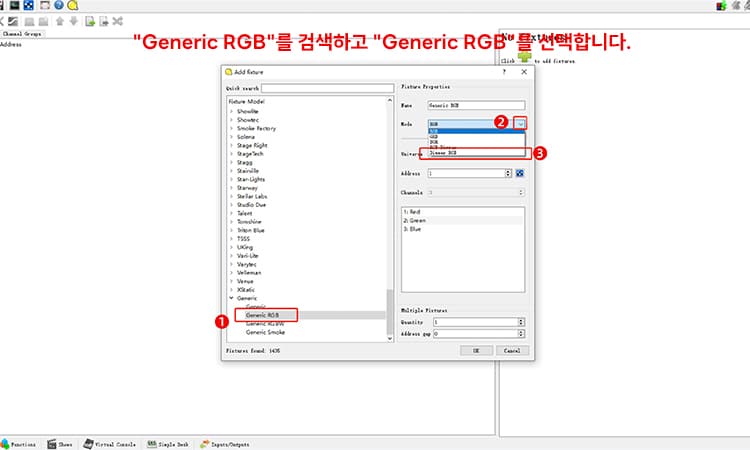Viewport: 750px width, 450px height.
Task: Open the DMX monitor from top toolbar
Action: click(15, 5)
